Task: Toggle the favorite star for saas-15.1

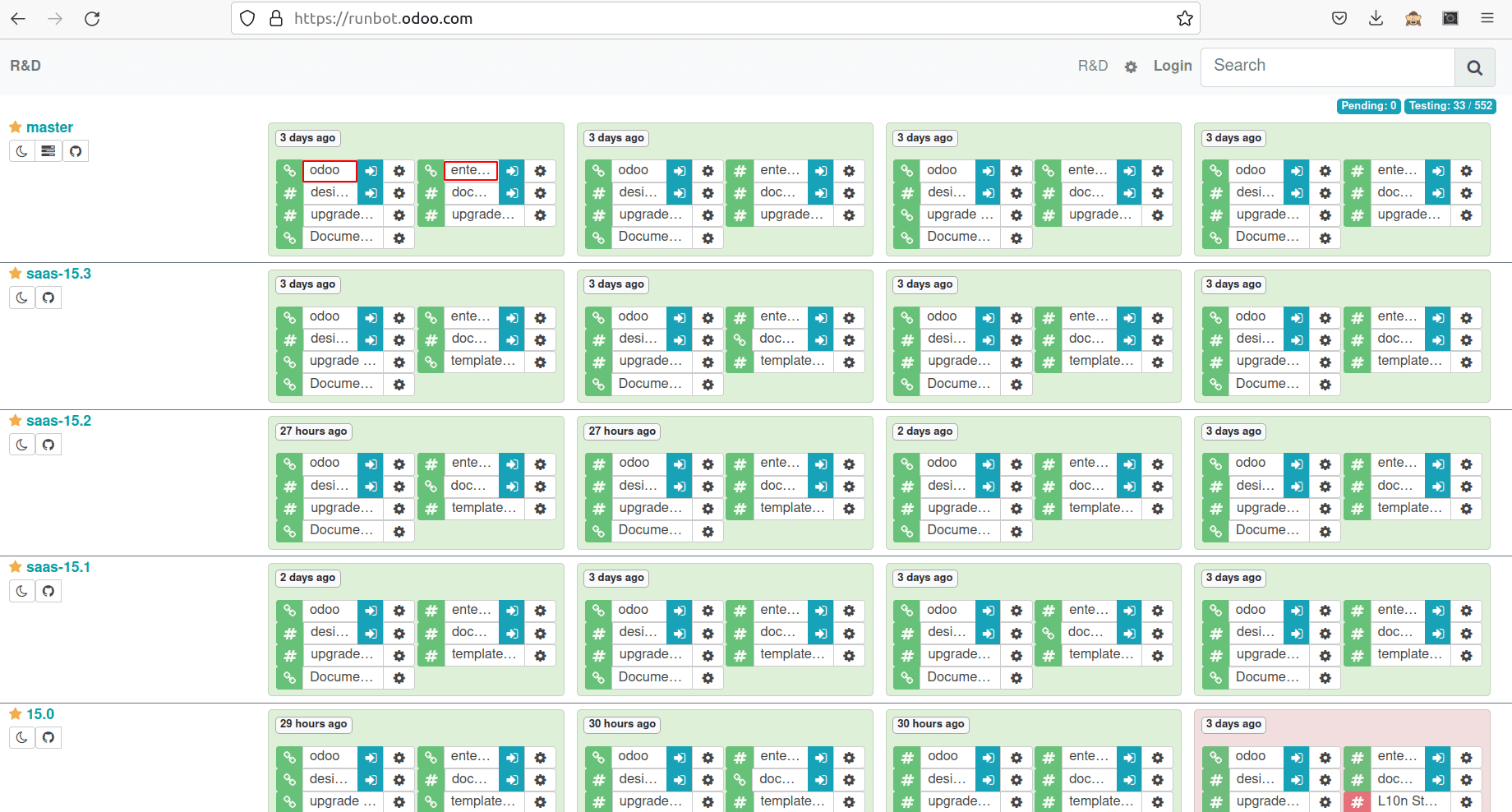Action: (x=16, y=566)
